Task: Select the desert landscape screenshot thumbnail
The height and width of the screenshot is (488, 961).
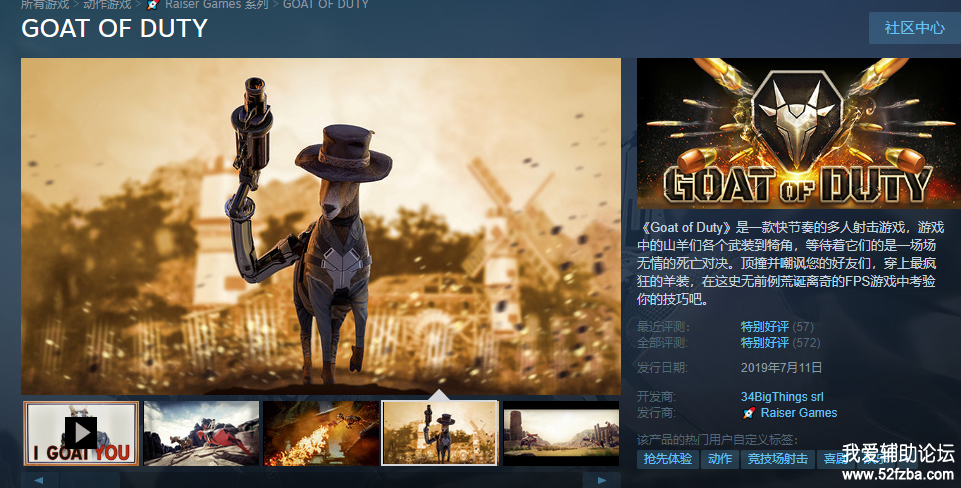Action: point(561,433)
